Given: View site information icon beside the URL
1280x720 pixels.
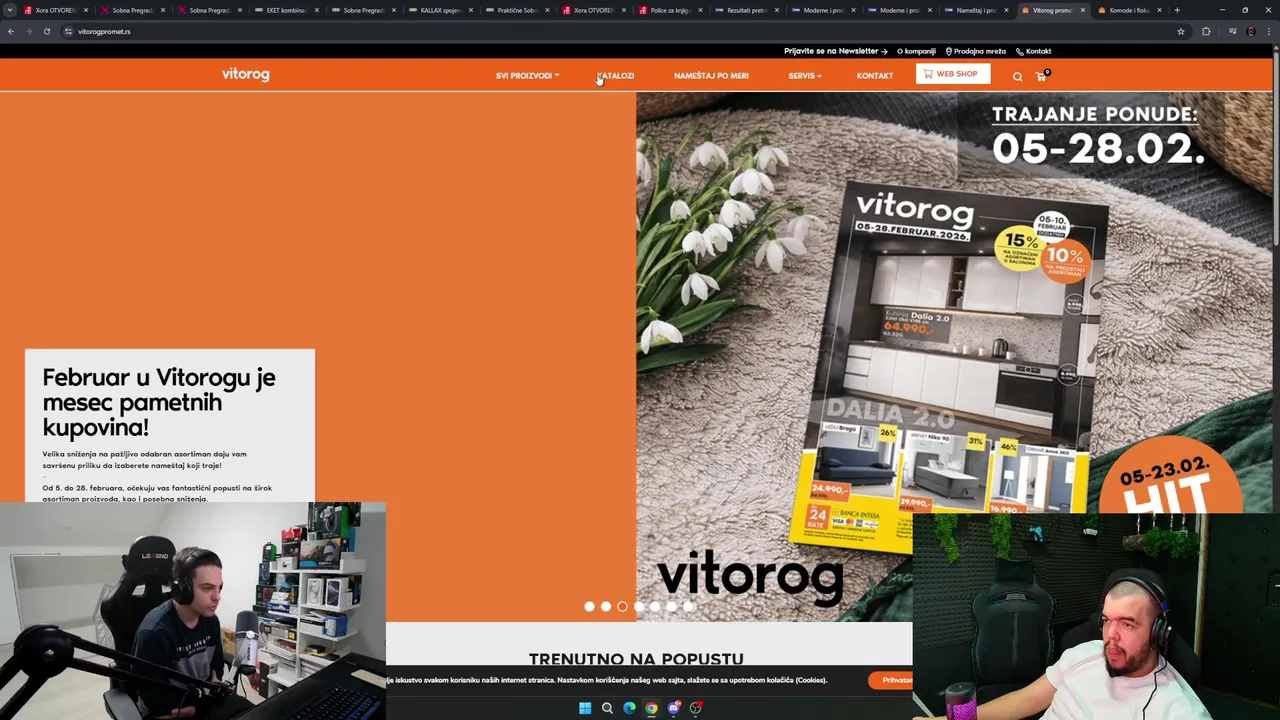Looking at the screenshot, I should 68,31.
